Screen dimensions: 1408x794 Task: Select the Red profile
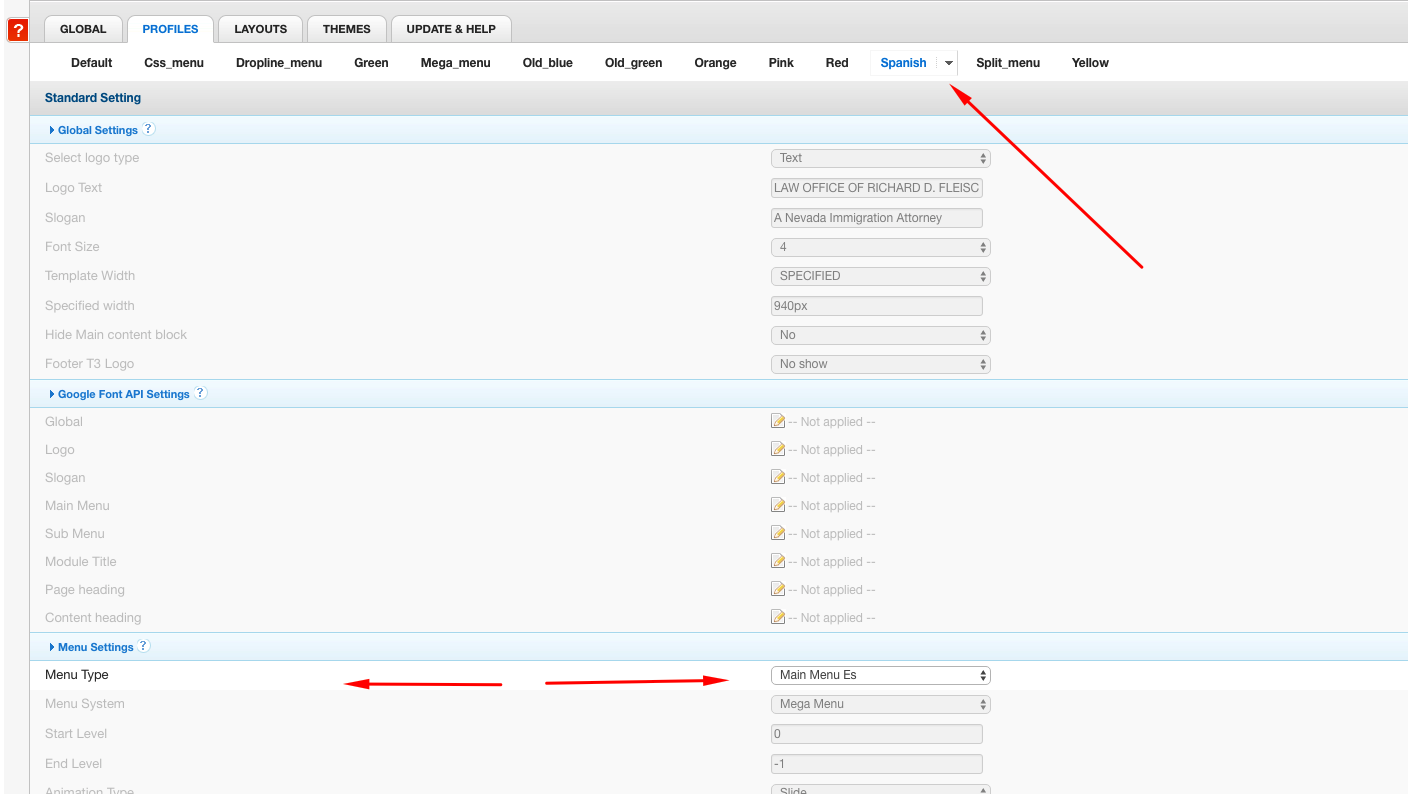(837, 63)
